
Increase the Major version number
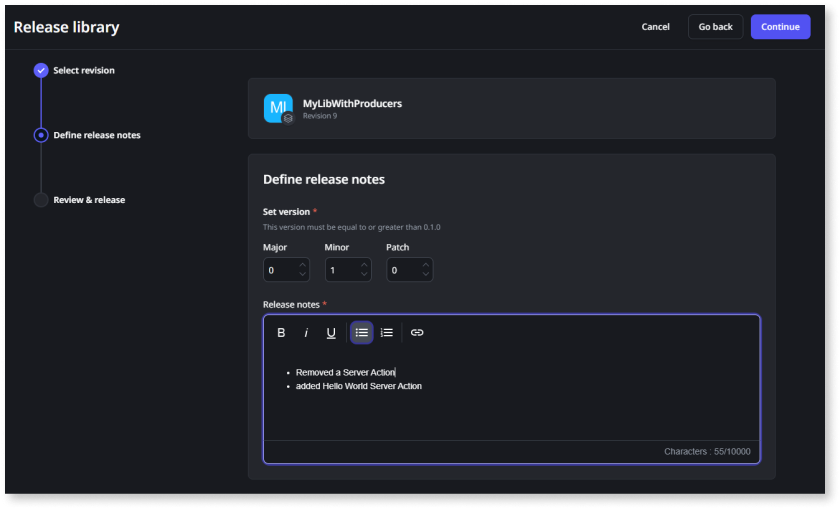coord(302,265)
